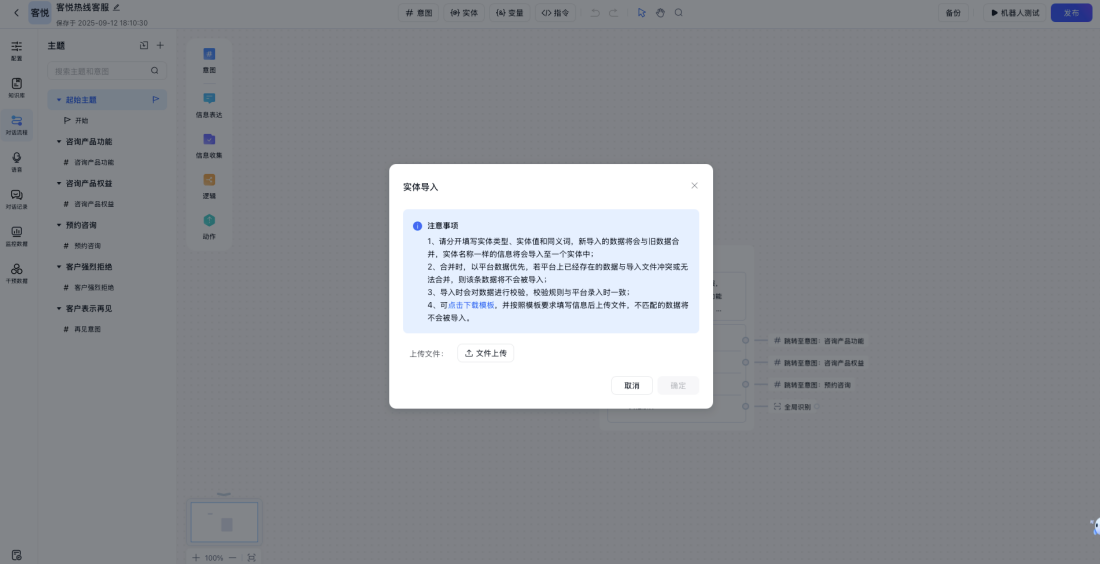This screenshot has height=564, width=1100.
Task: Click the 备份 button
Action: pos(953,13)
